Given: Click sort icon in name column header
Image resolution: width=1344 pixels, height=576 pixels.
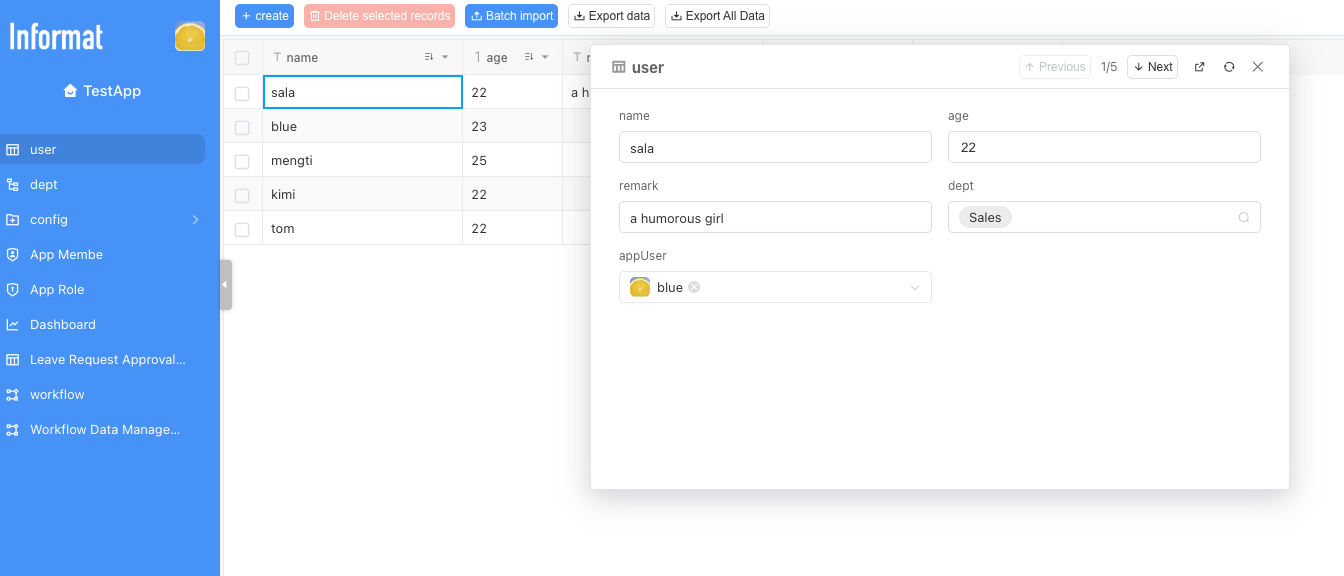Looking at the screenshot, I should [x=429, y=58].
